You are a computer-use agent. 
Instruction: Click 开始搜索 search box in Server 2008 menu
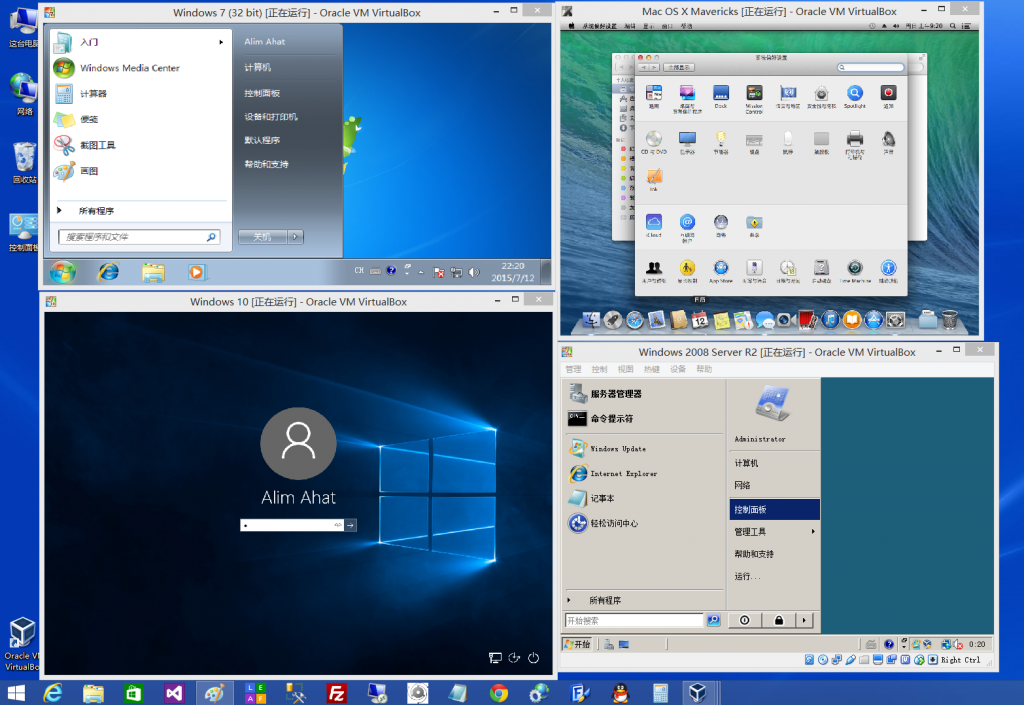tap(633, 620)
